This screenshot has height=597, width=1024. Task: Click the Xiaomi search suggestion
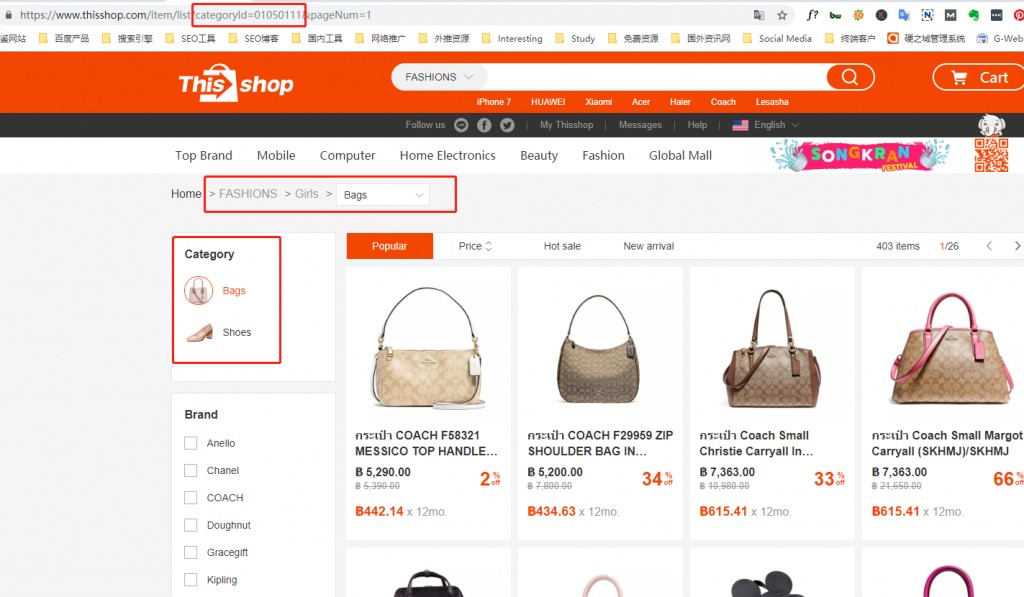point(598,102)
